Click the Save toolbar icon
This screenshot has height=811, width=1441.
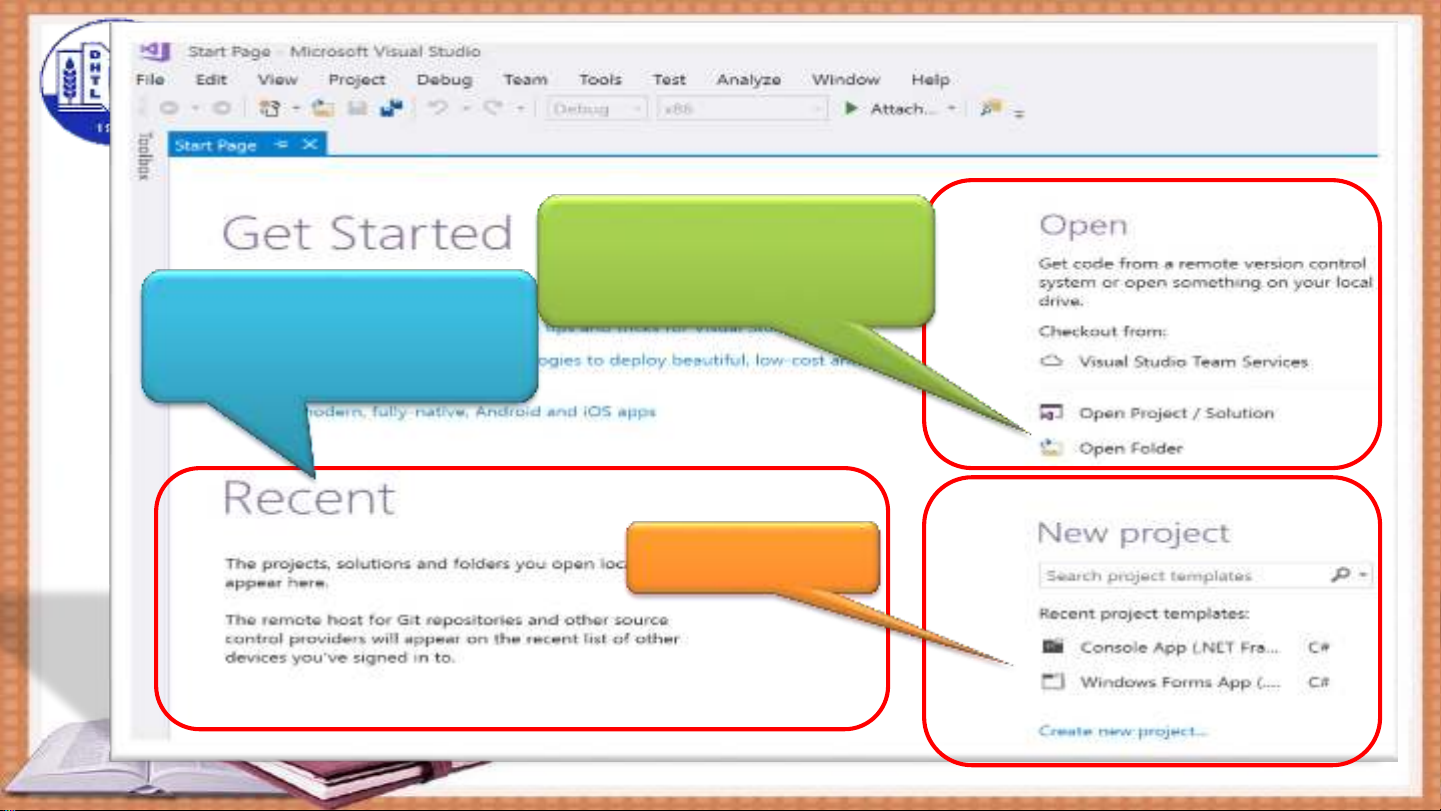point(357,109)
